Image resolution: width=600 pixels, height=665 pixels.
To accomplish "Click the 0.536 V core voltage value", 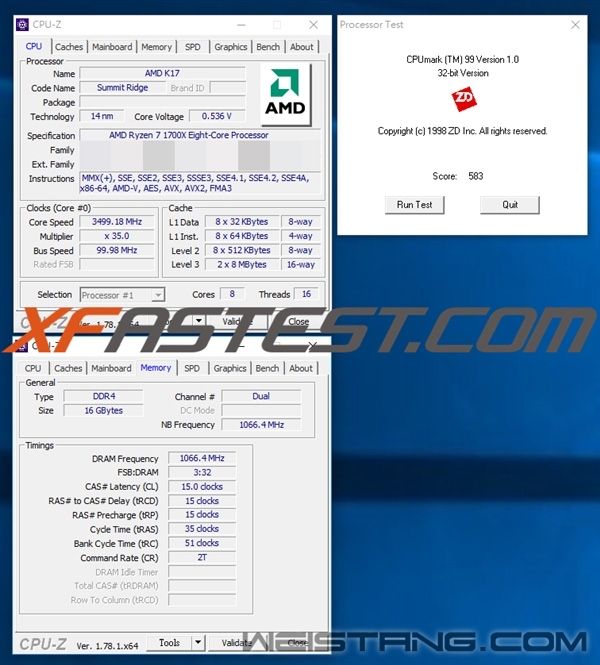I will (217, 116).
